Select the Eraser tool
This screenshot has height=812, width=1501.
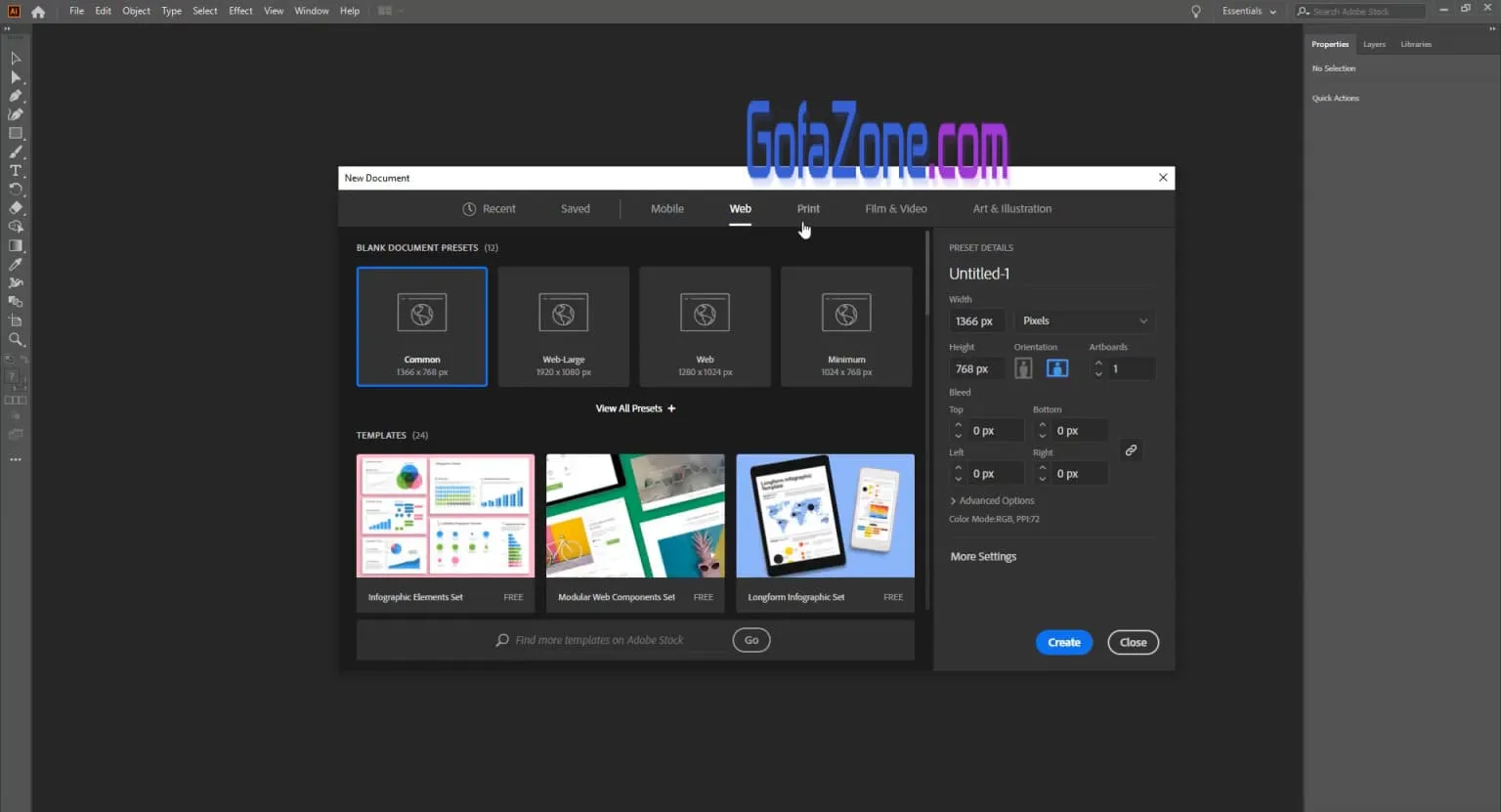pos(16,207)
